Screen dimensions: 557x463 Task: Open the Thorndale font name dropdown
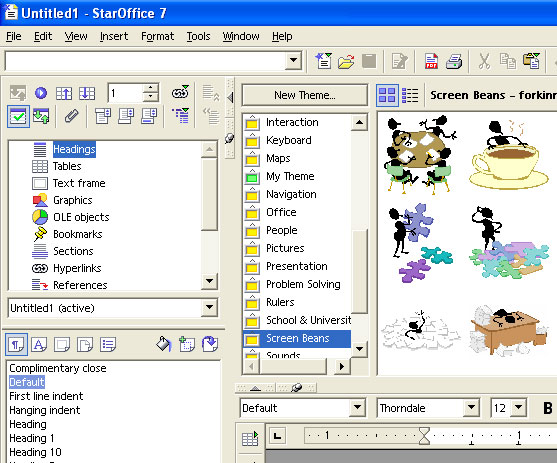click(x=471, y=408)
